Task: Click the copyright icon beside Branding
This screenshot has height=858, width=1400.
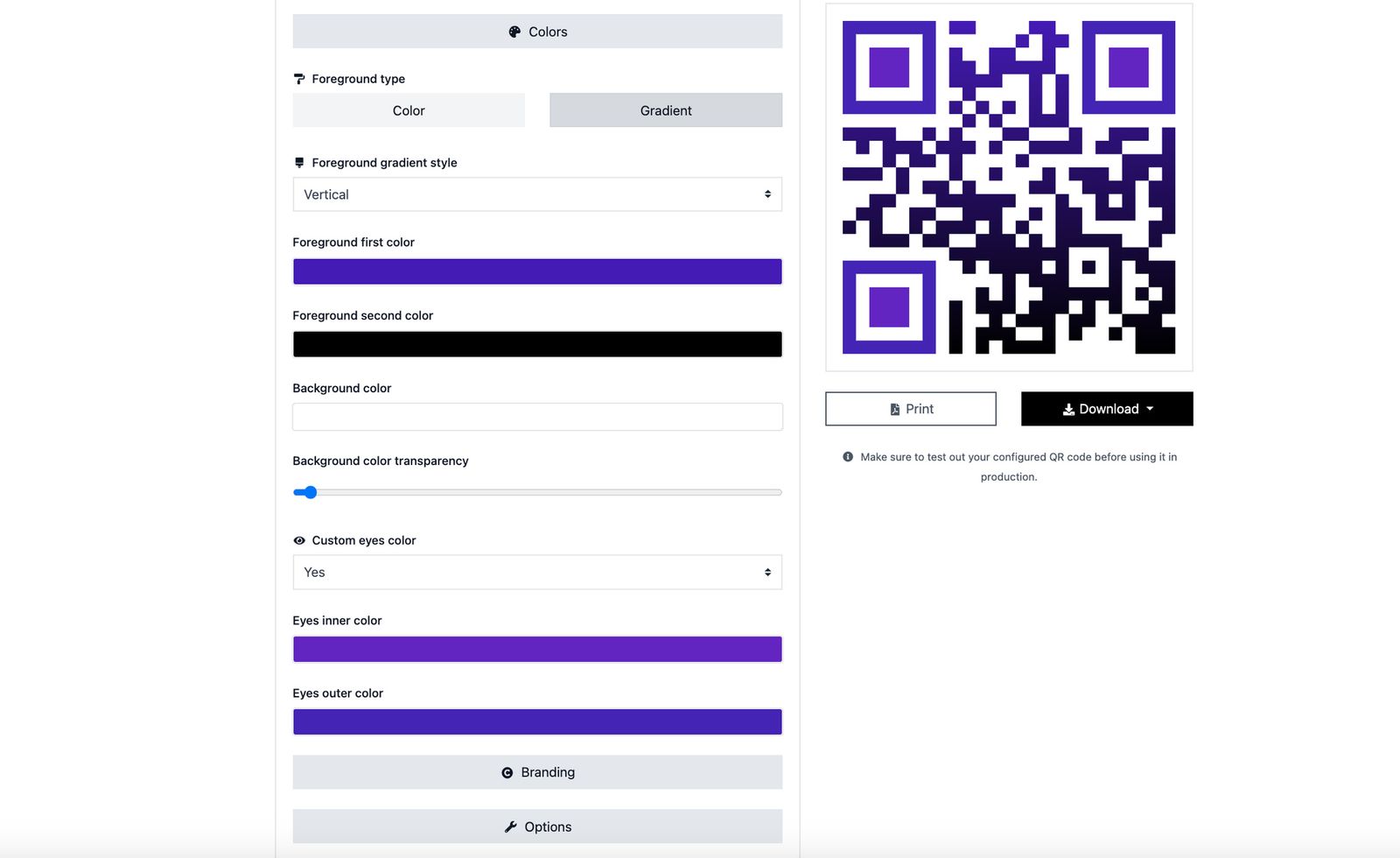Action: tap(507, 772)
